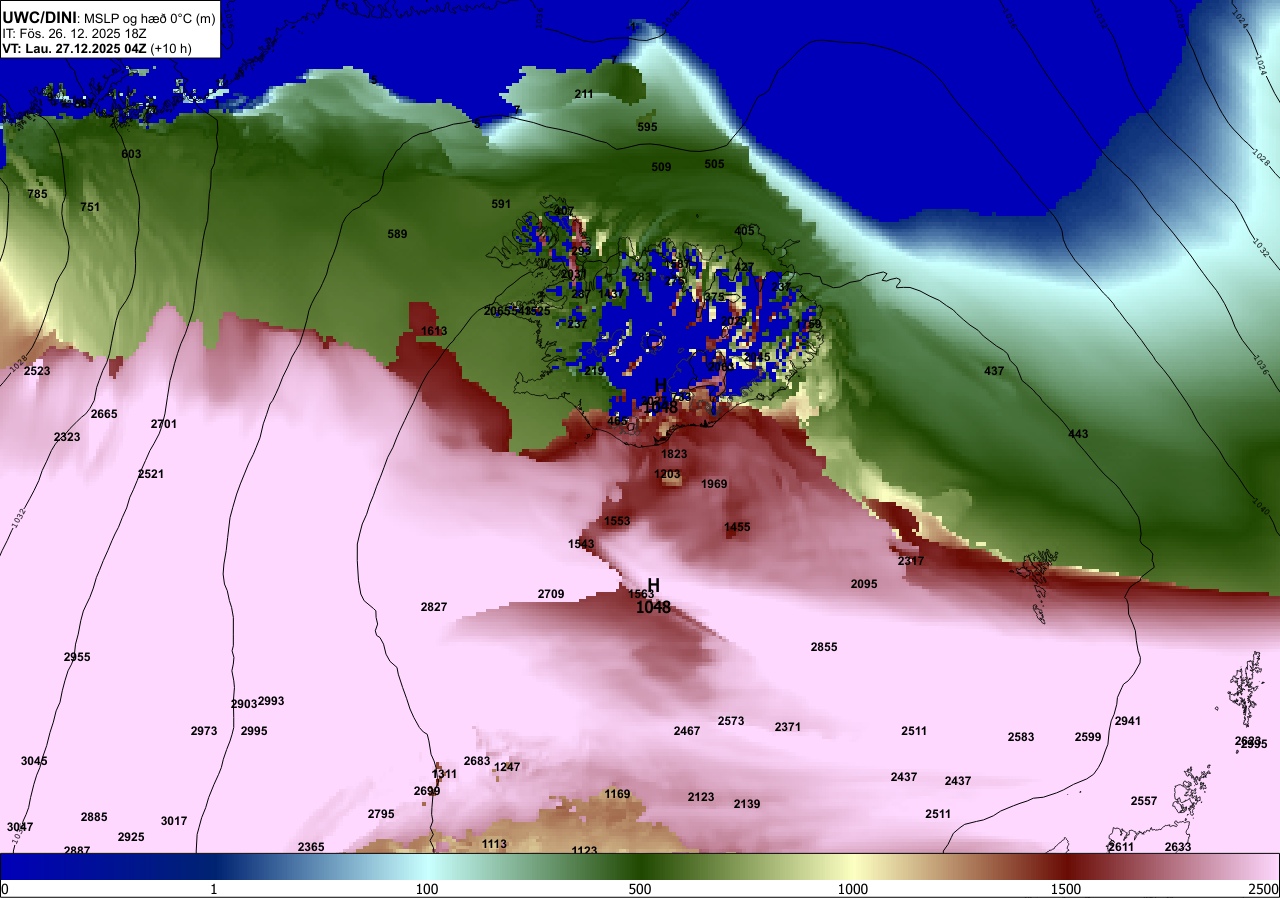Pick the height value "2955"
Screen dimensions: 1280x898
[x=77, y=657]
